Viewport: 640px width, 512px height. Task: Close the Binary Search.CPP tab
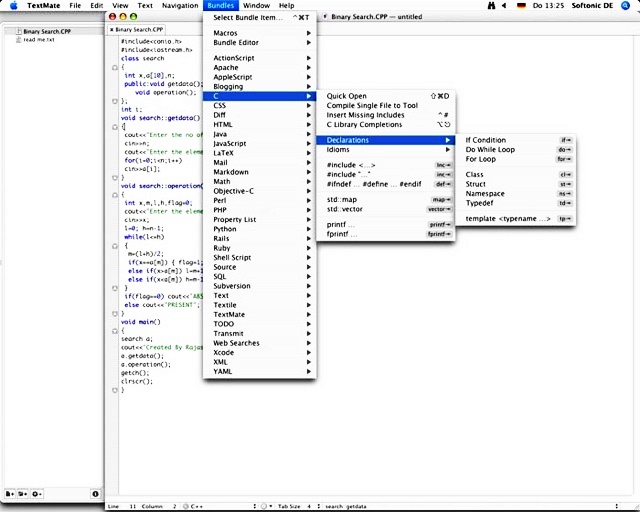[x=111, y=30]
